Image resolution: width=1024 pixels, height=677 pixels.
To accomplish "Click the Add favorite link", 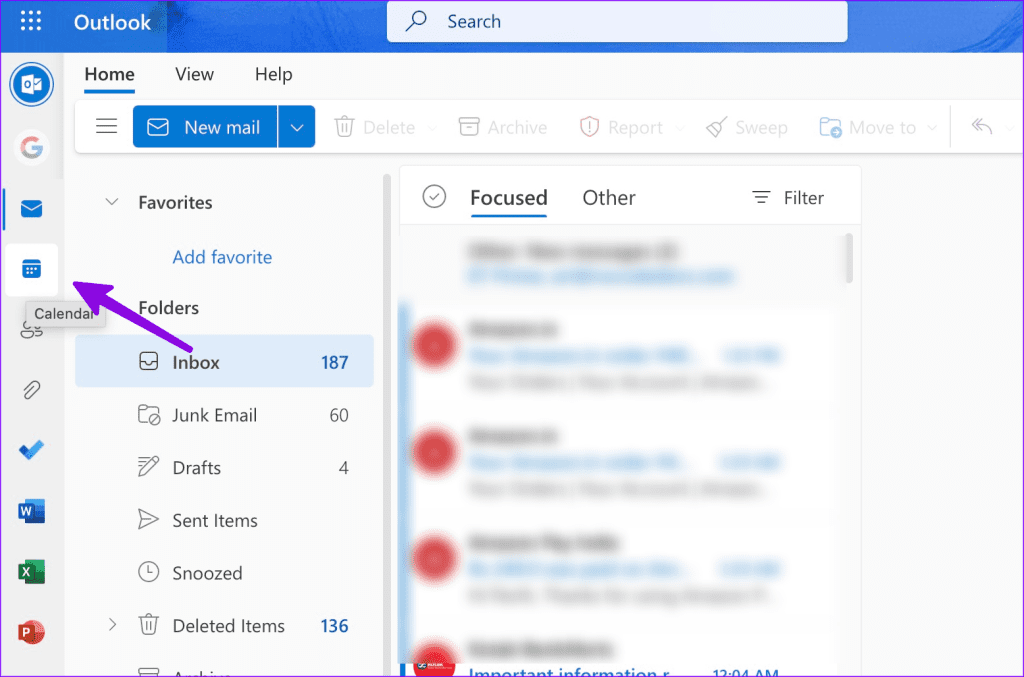I will [222, 257].
